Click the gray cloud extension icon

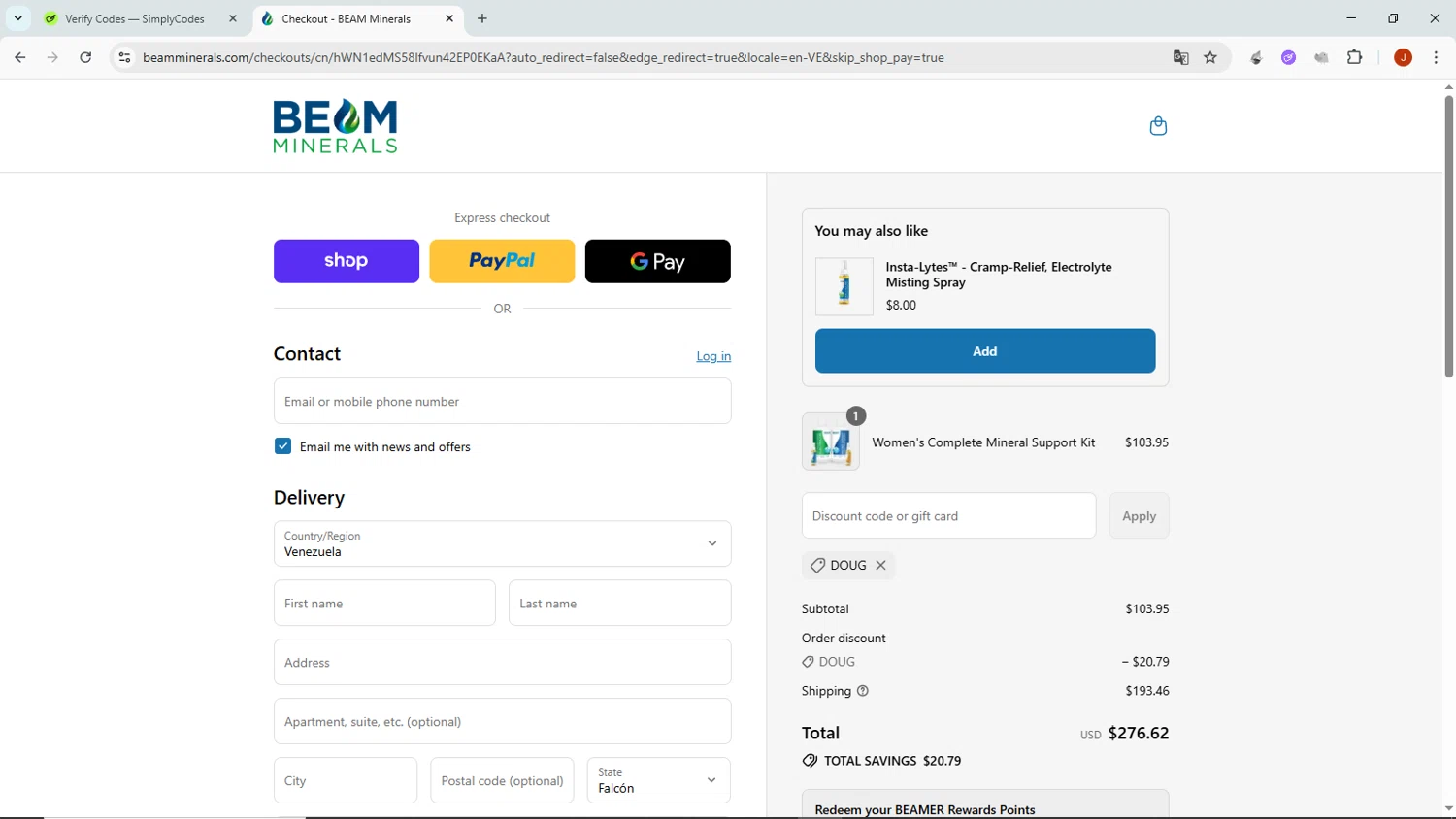point(1321,57)
